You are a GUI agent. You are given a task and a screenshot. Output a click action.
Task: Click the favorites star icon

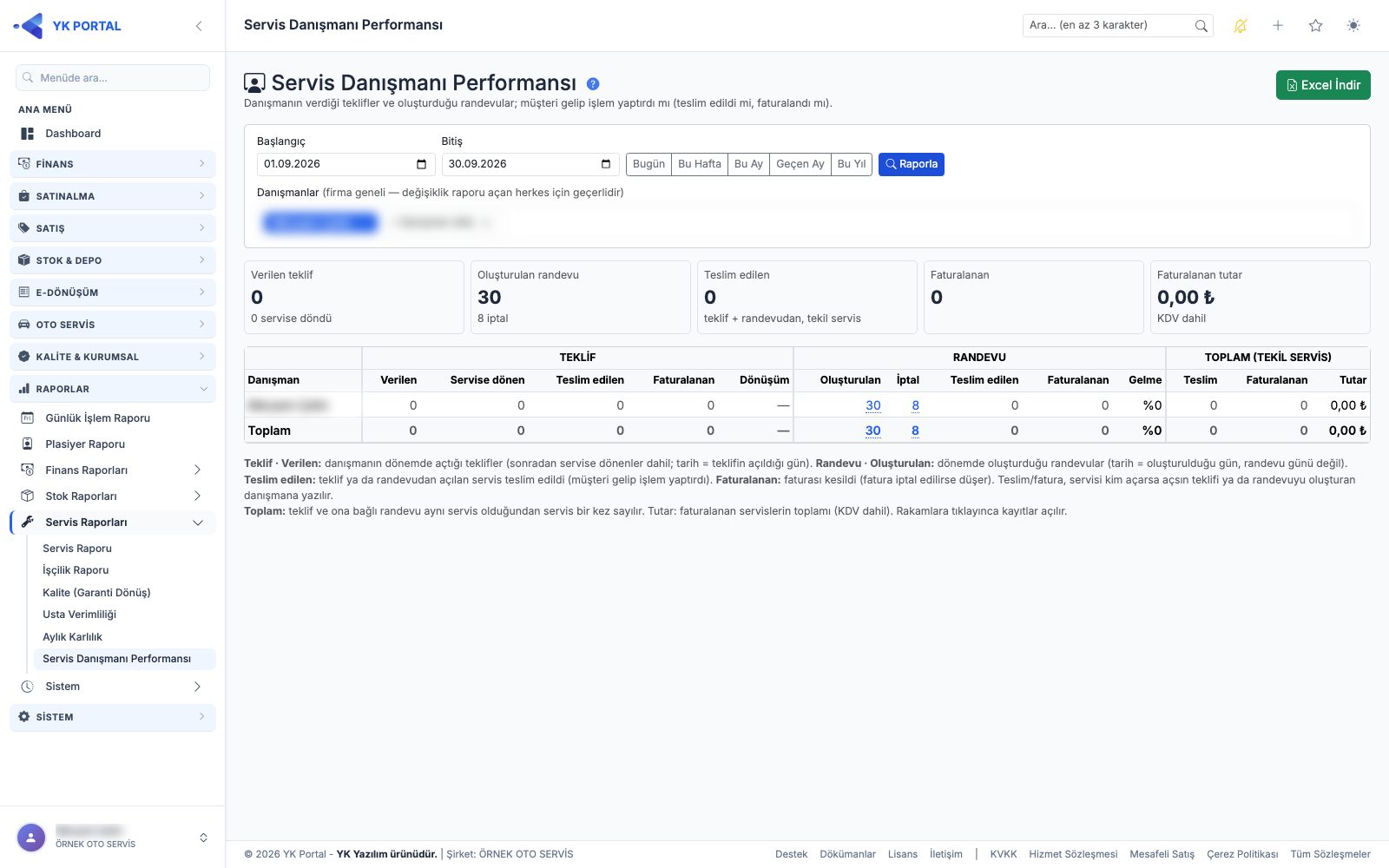click(x=1316, y=26)
